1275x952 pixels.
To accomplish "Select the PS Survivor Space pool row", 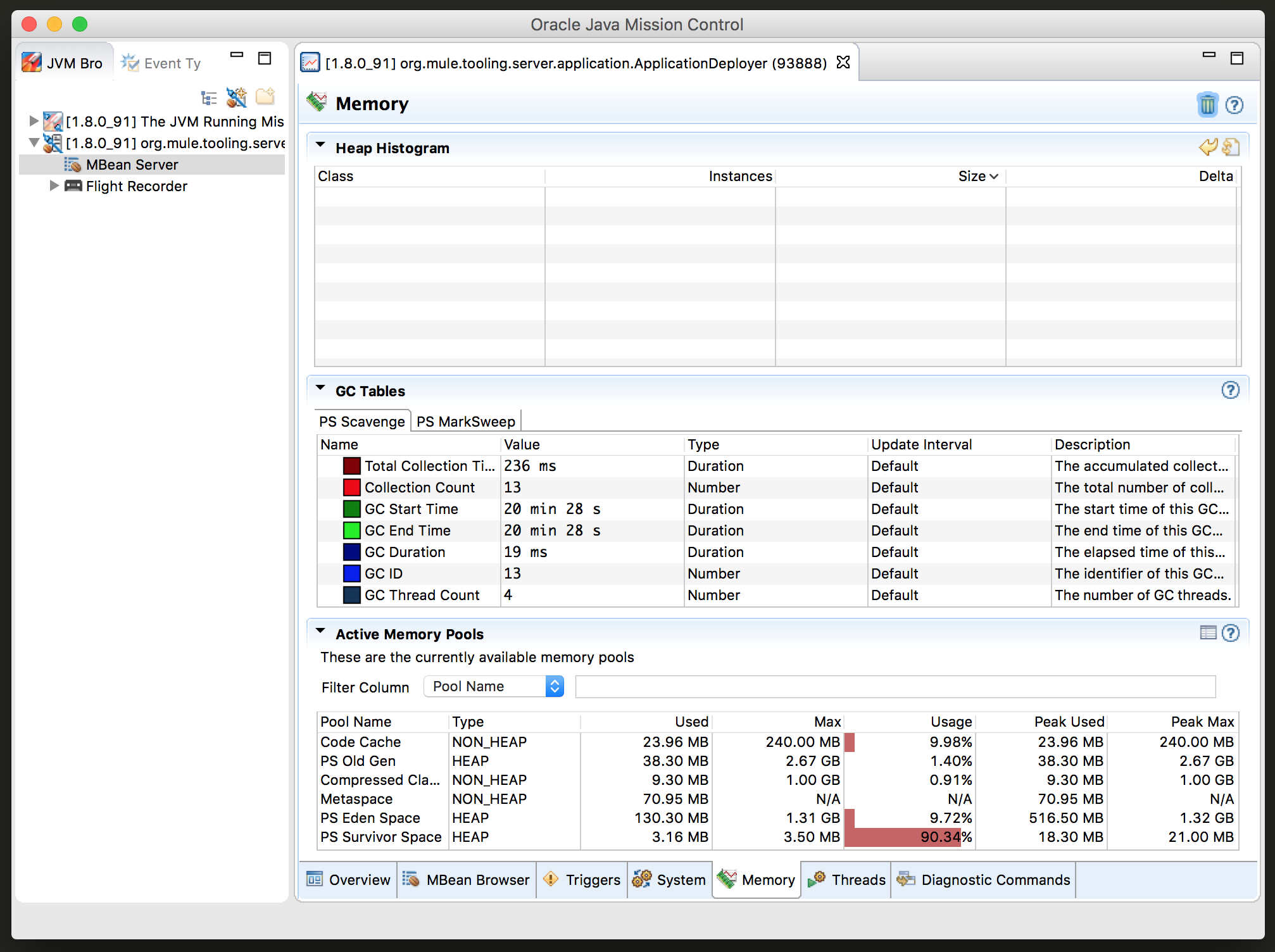I will 777,837.
